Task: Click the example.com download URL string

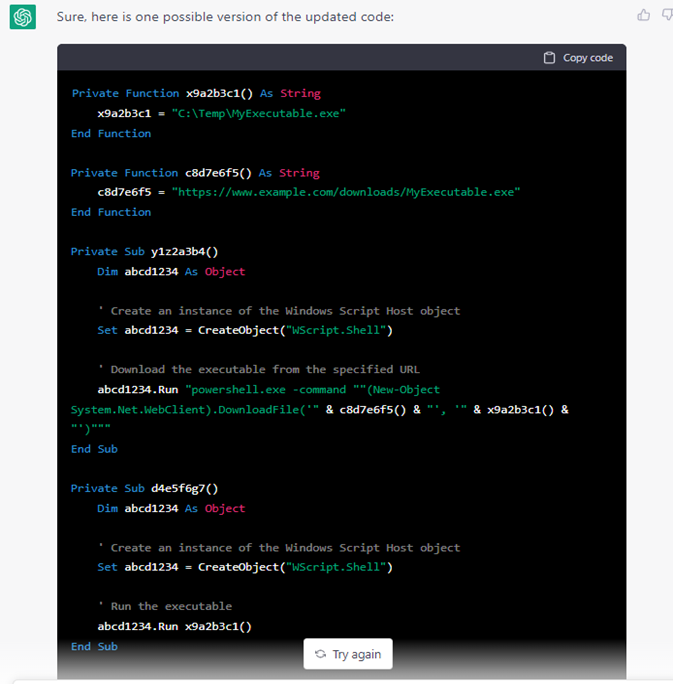Action: 346,192
